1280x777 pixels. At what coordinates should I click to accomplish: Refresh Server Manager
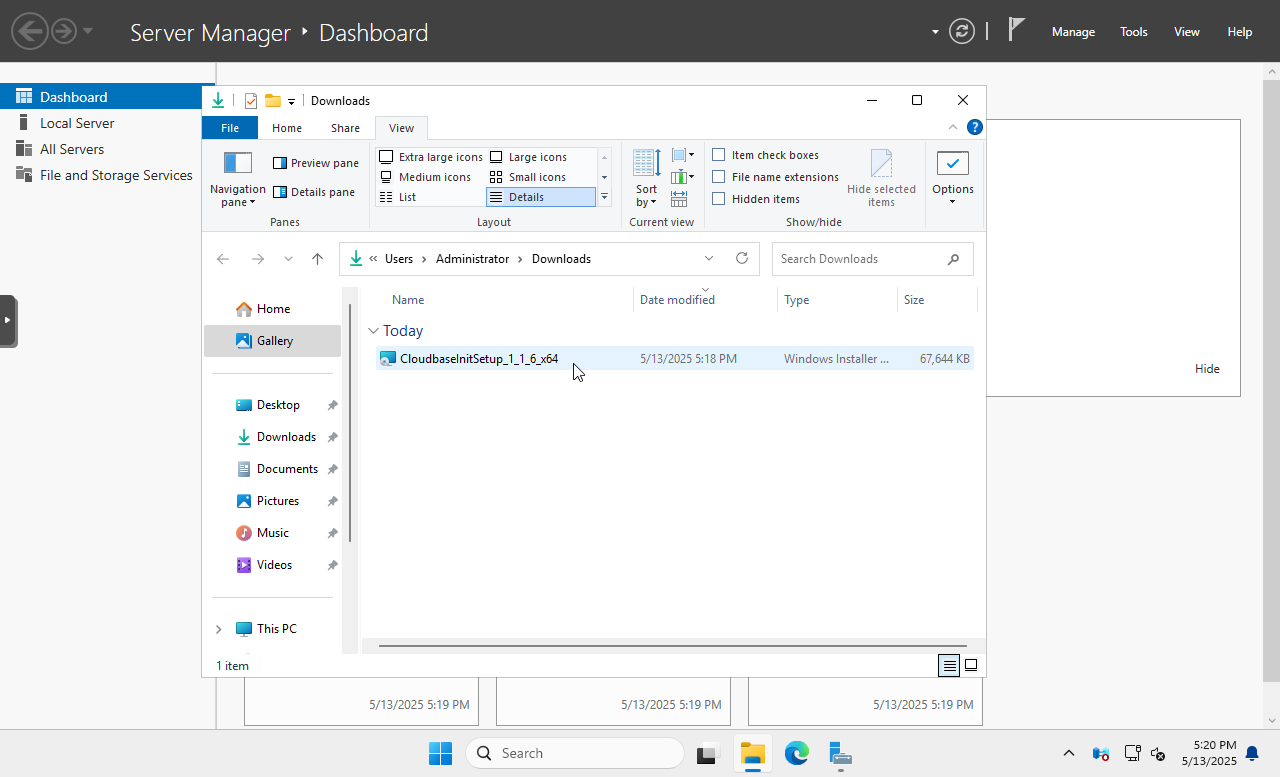click(x=961, y=31)
